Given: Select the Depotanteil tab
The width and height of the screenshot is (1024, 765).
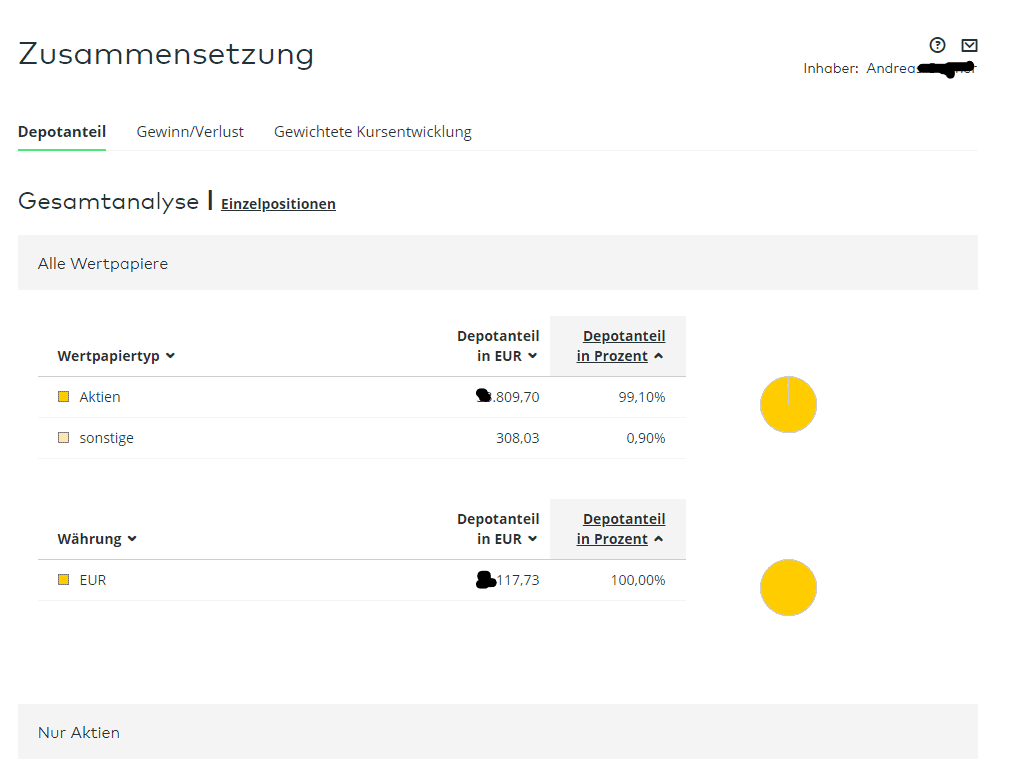Looking at the screenshot, I should 62,132.
